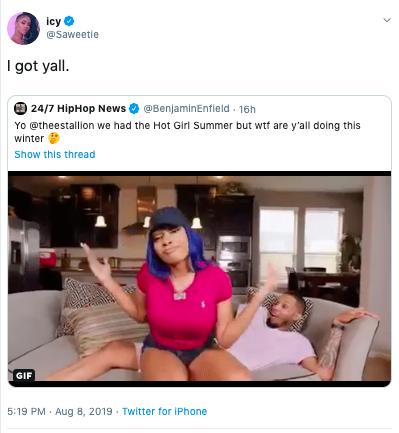Expand the tweet options chevron menu

point(387,20)
